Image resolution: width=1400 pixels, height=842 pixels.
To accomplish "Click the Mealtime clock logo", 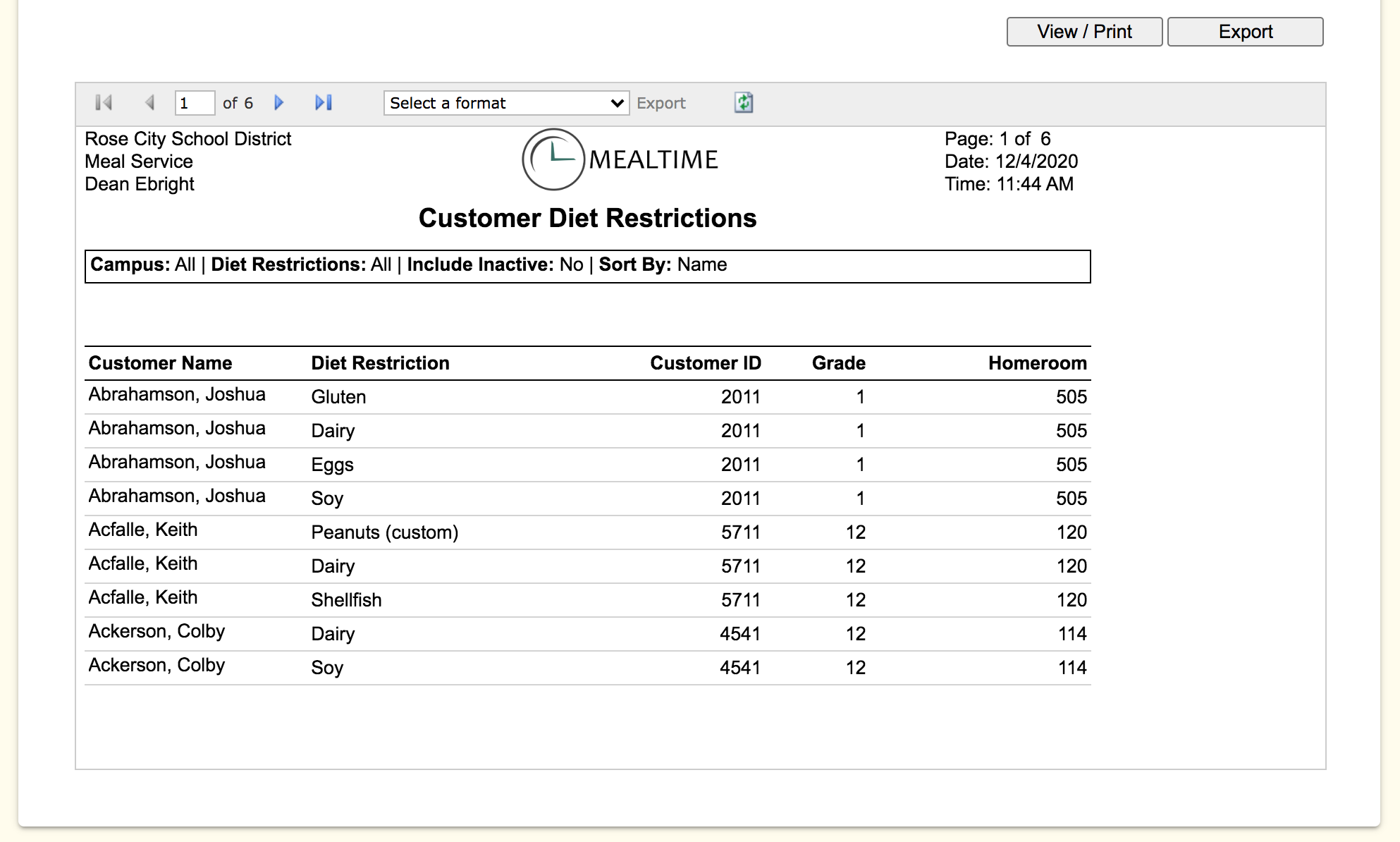I will coord(553,159).
